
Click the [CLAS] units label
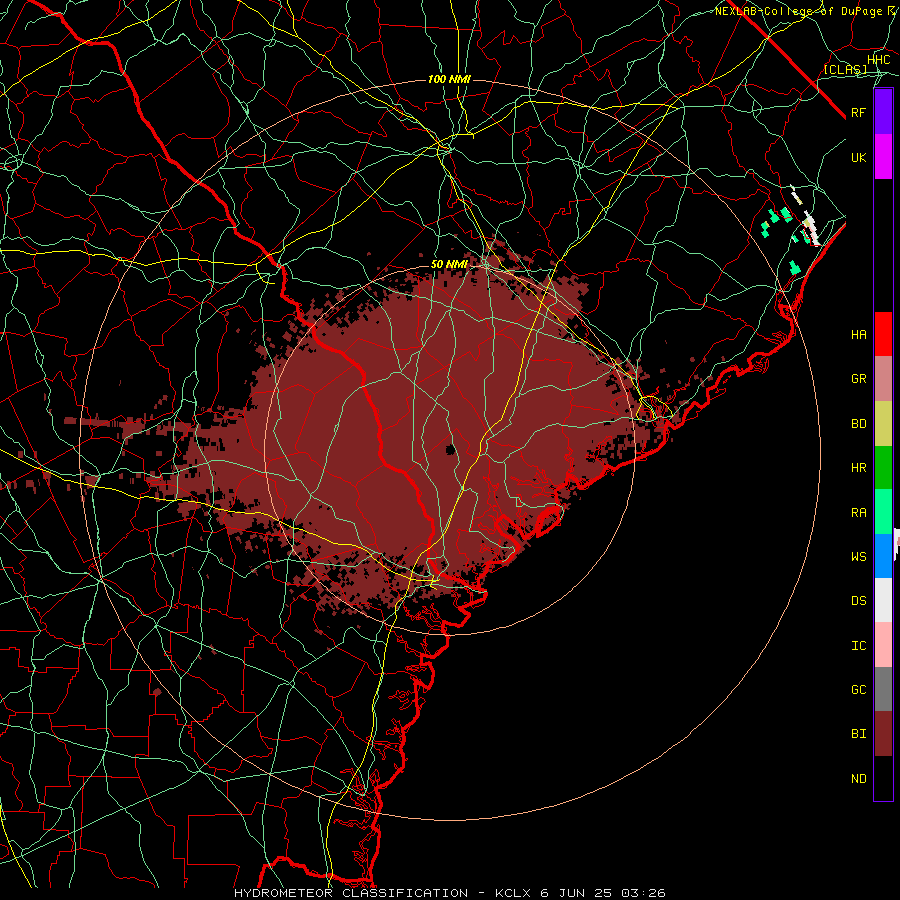(845, 70)
